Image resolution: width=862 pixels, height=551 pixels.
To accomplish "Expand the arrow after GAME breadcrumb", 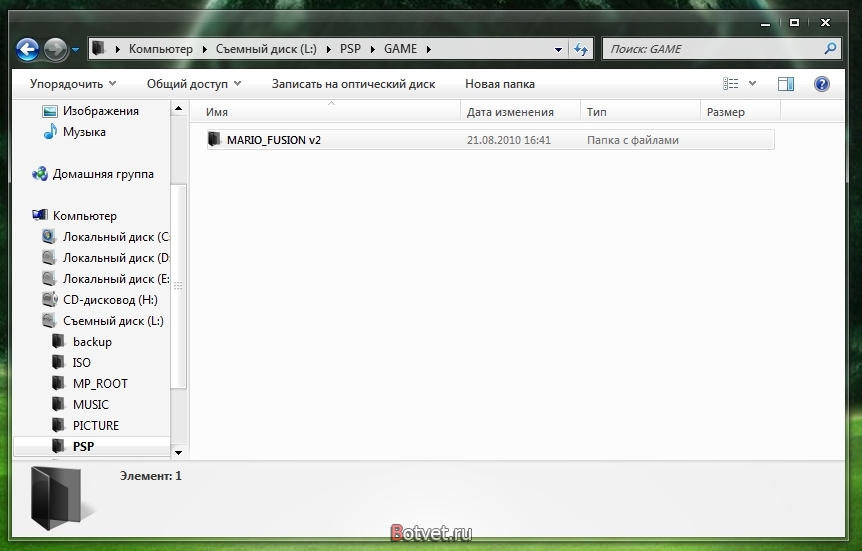I will click(x=429, y=49).
